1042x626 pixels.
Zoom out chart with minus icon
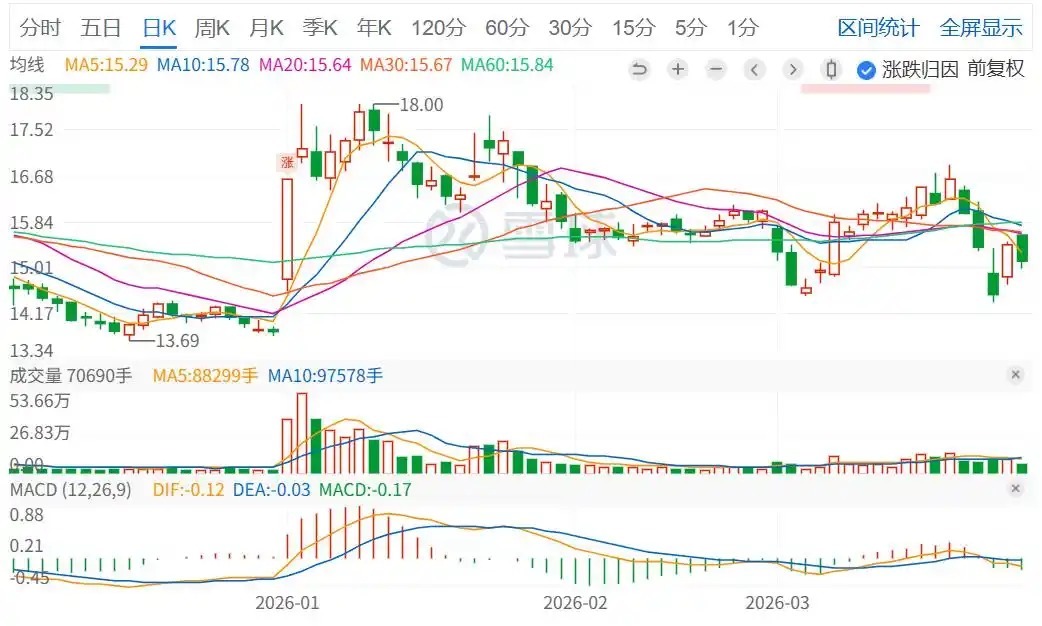716,69
